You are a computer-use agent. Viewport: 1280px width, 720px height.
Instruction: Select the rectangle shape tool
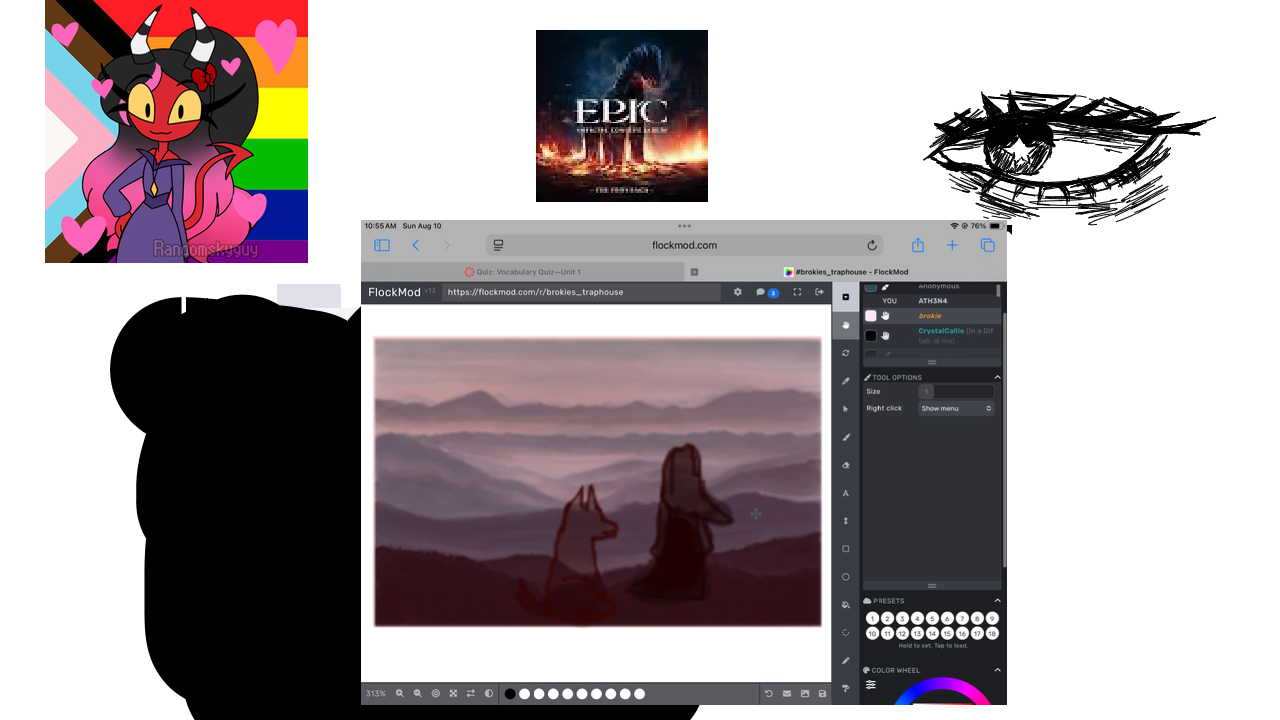[846, 549]
